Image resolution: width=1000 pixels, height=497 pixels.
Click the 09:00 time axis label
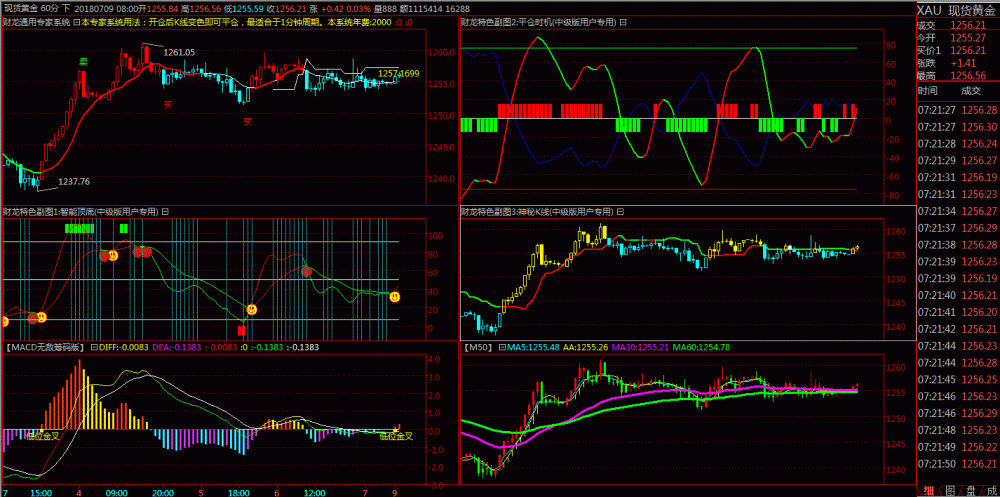pyautogui.click(x=117, y=493)
